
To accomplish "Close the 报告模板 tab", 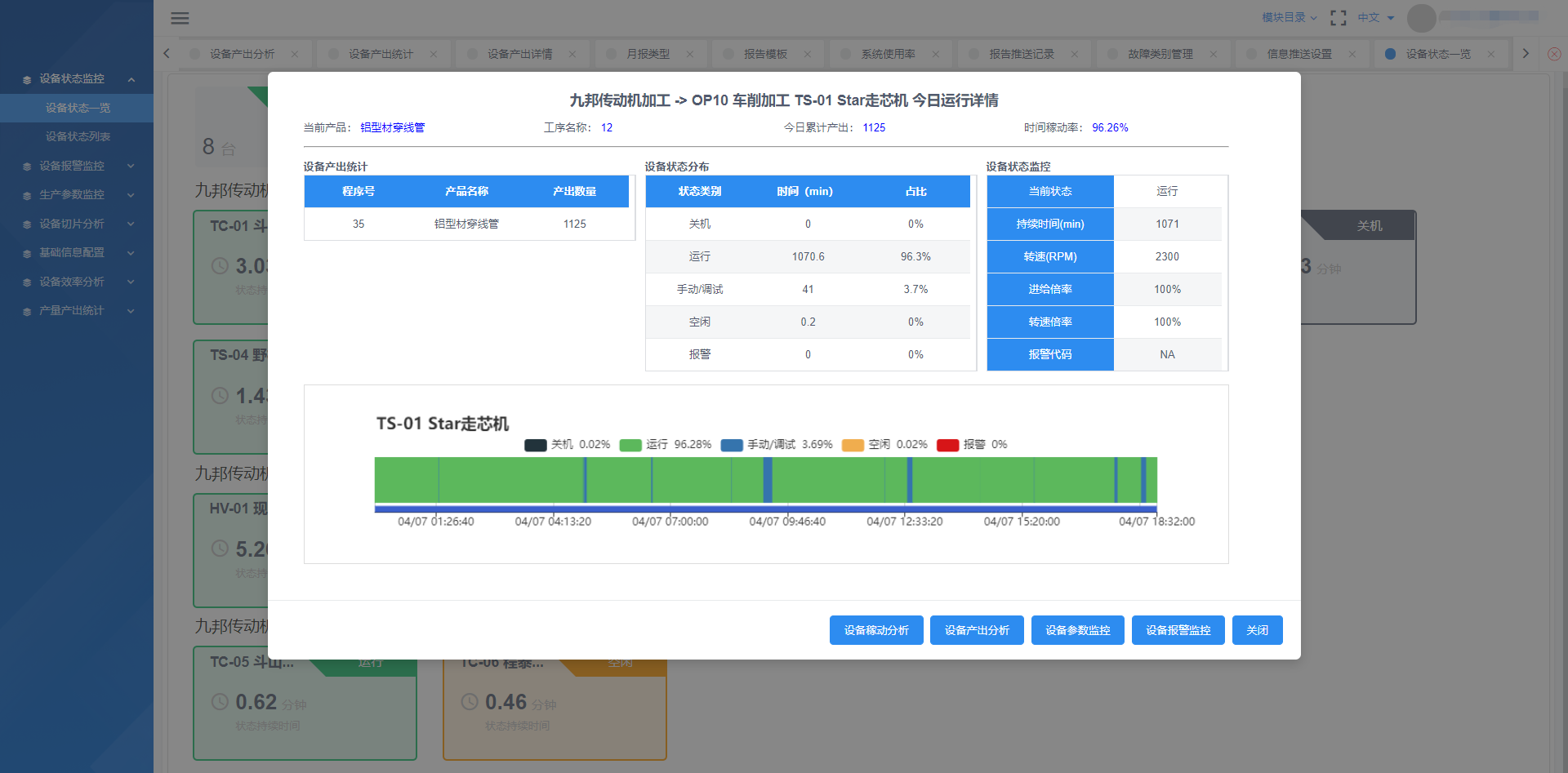I will pos(808,54).
